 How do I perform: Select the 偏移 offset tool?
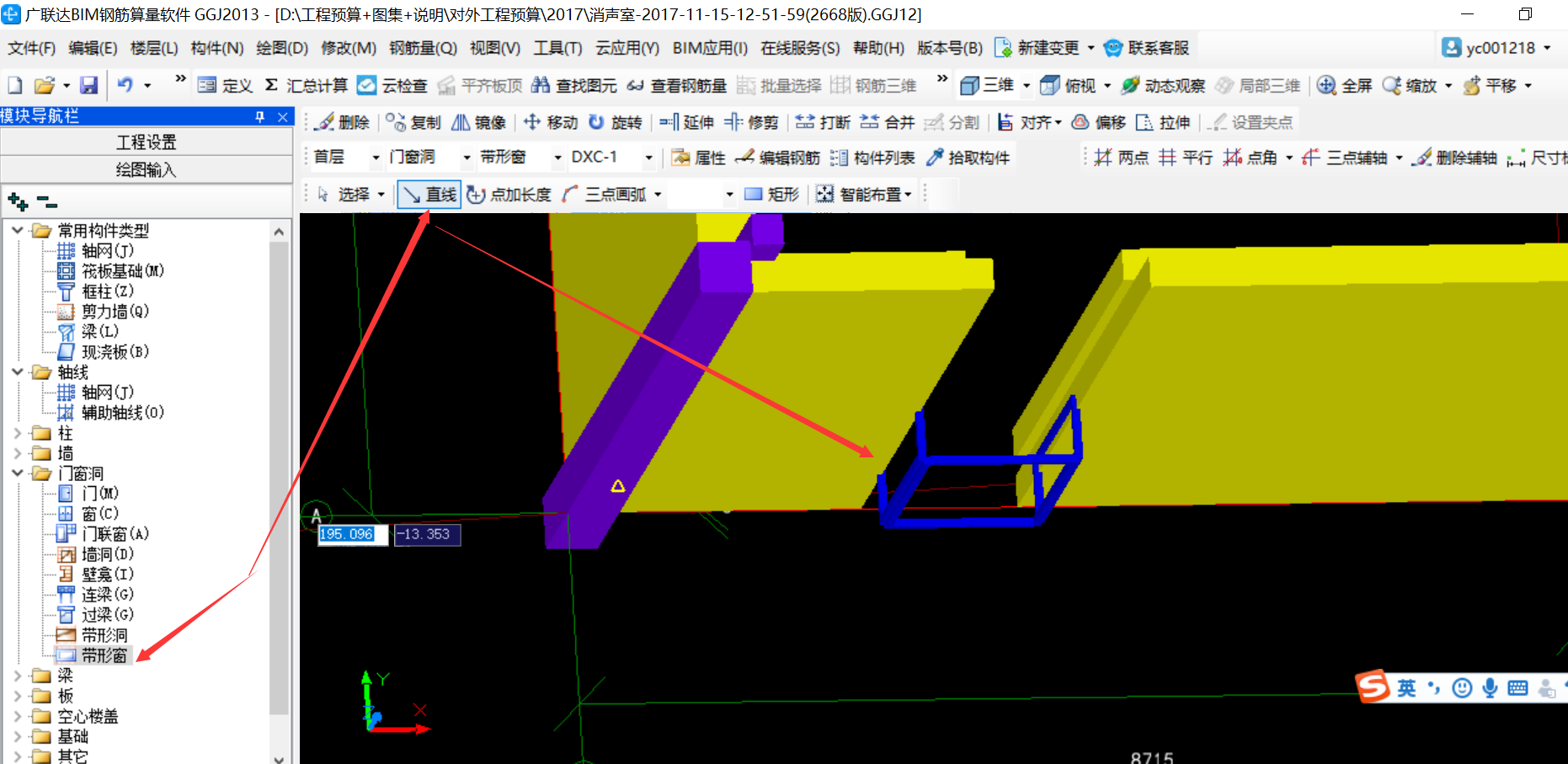(x=1099, y=122)
